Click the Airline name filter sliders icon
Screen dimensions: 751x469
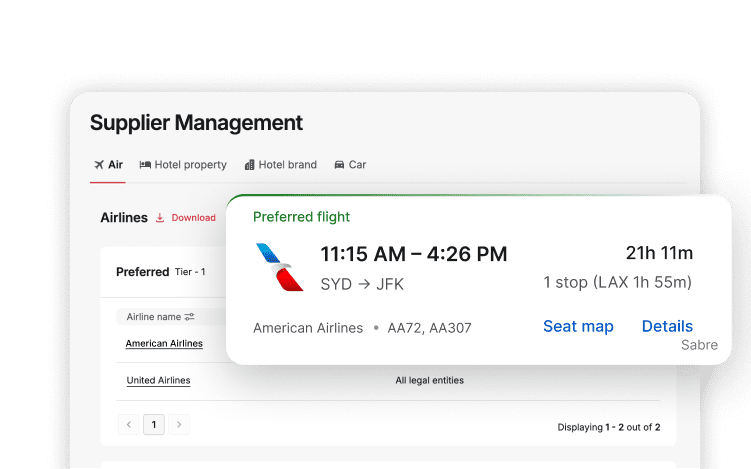tap(189, 317)
